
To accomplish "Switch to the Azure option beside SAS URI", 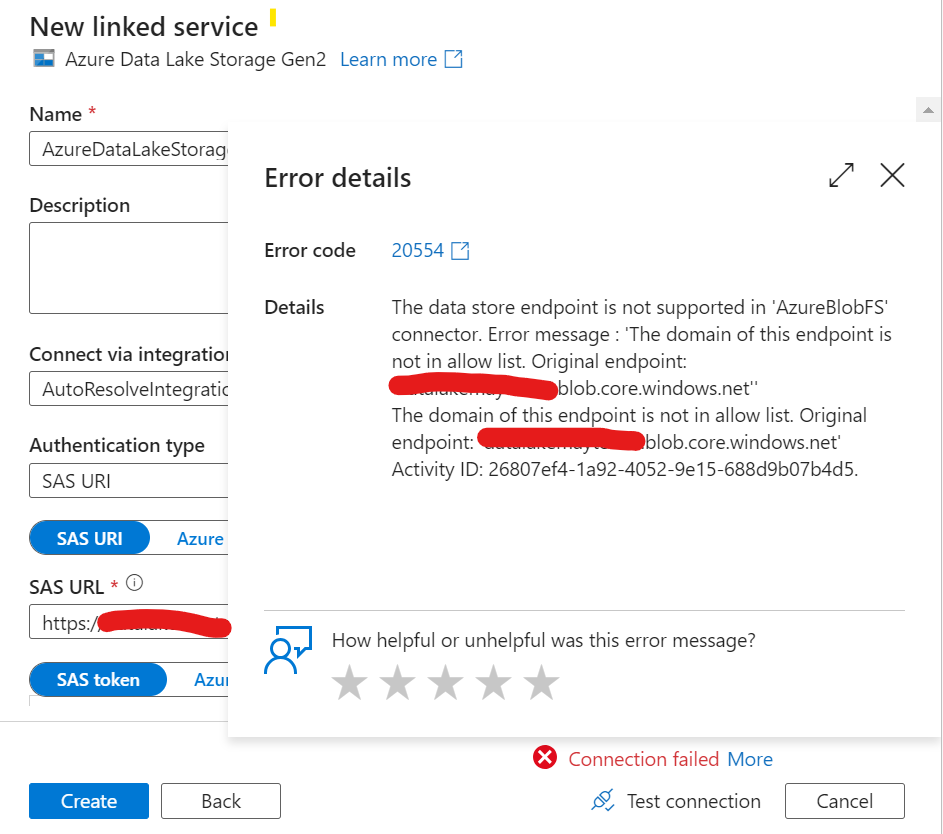I will tap(200, 538).
